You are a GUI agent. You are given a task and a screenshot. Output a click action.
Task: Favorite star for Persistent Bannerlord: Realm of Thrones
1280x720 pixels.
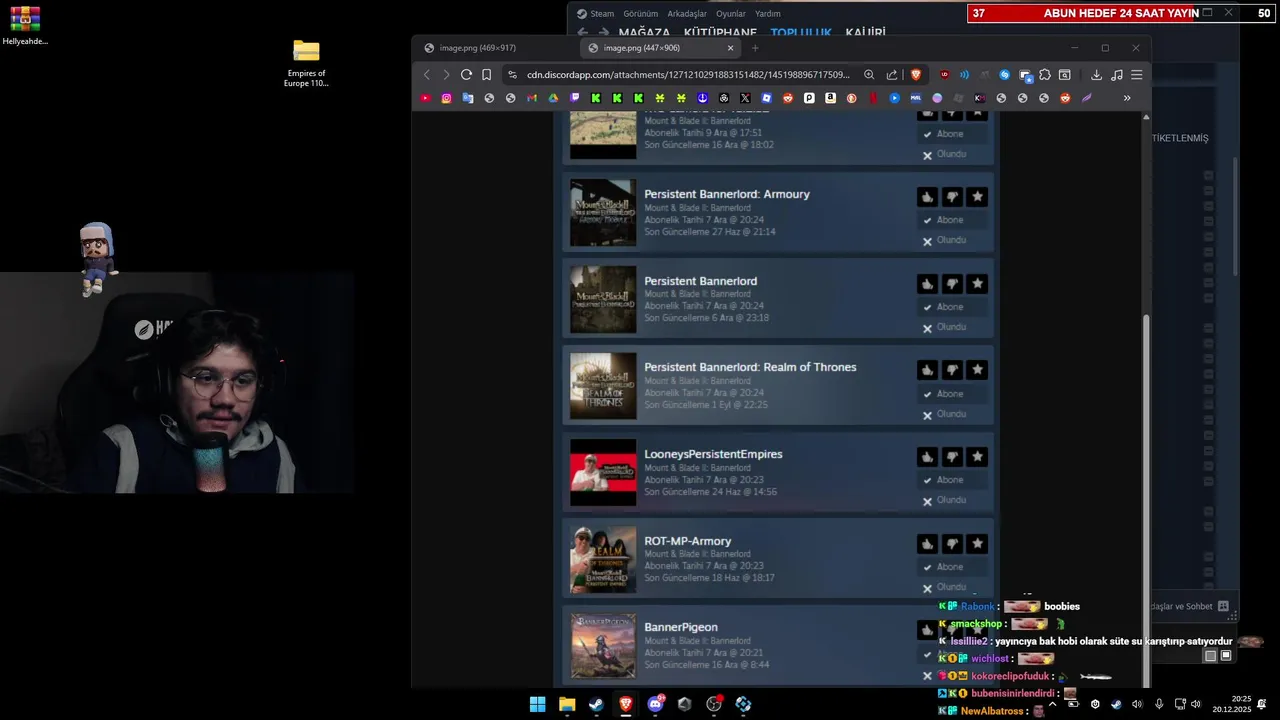(x=978, y=370)
